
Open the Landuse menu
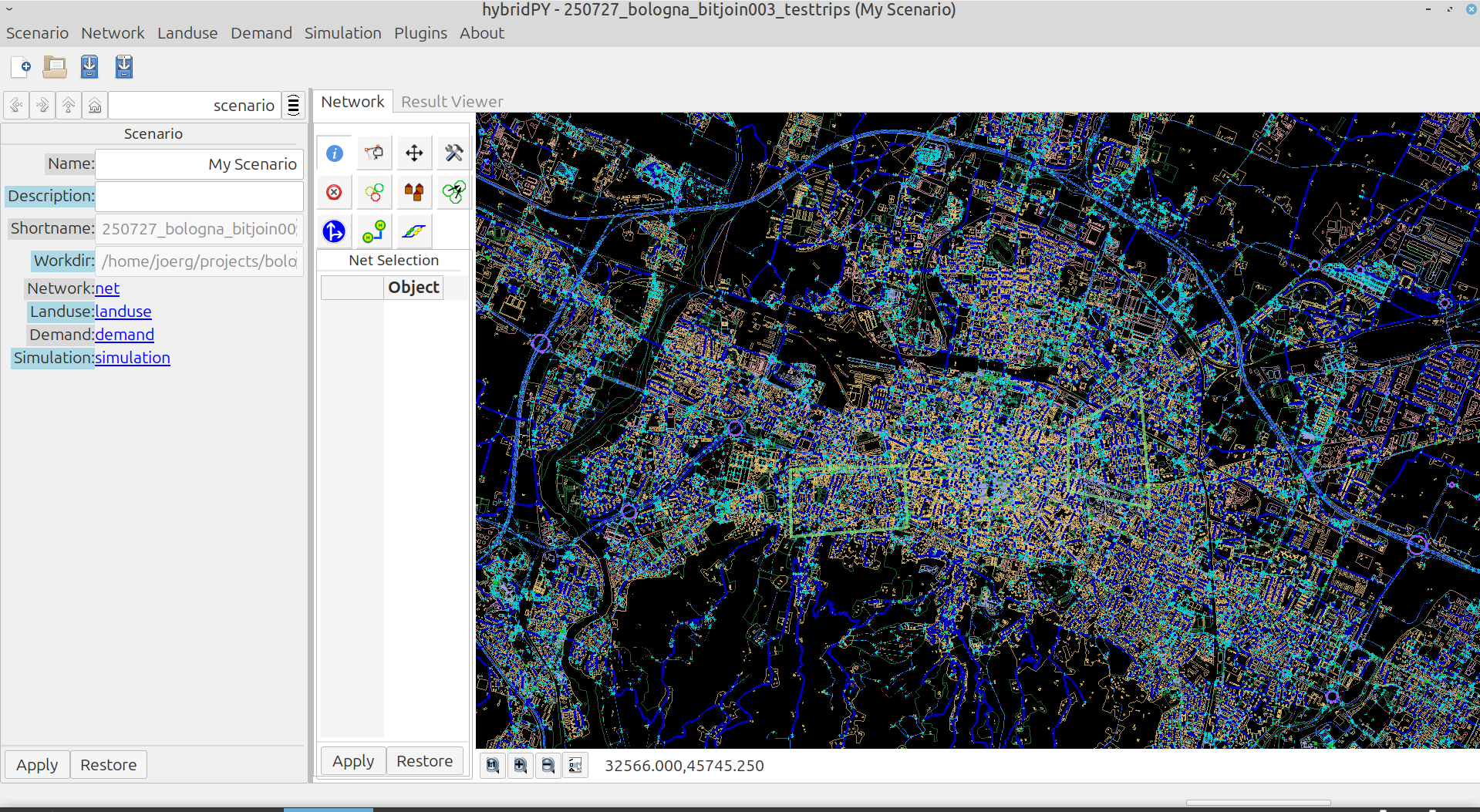click(x=187, y=33)
